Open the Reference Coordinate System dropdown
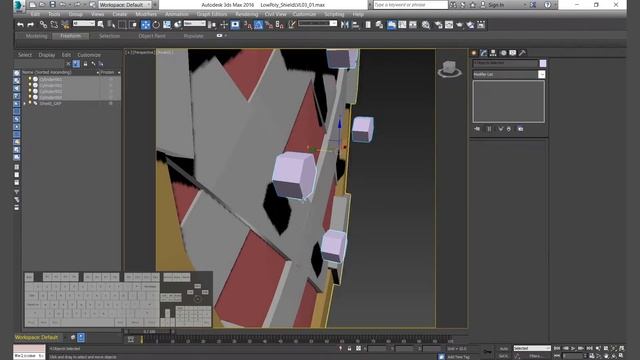The height and width of the screenshot is (360, 640). coord(194,24)
